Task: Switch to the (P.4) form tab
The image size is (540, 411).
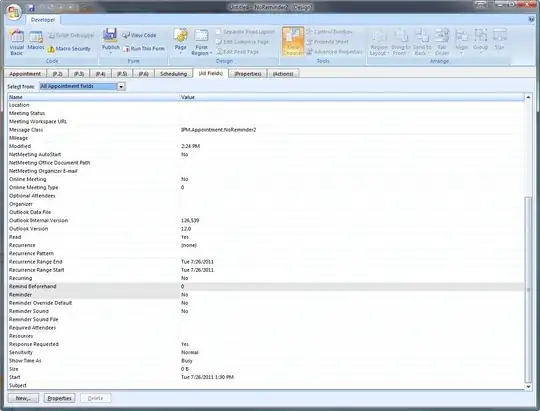Action: (100, 74)
